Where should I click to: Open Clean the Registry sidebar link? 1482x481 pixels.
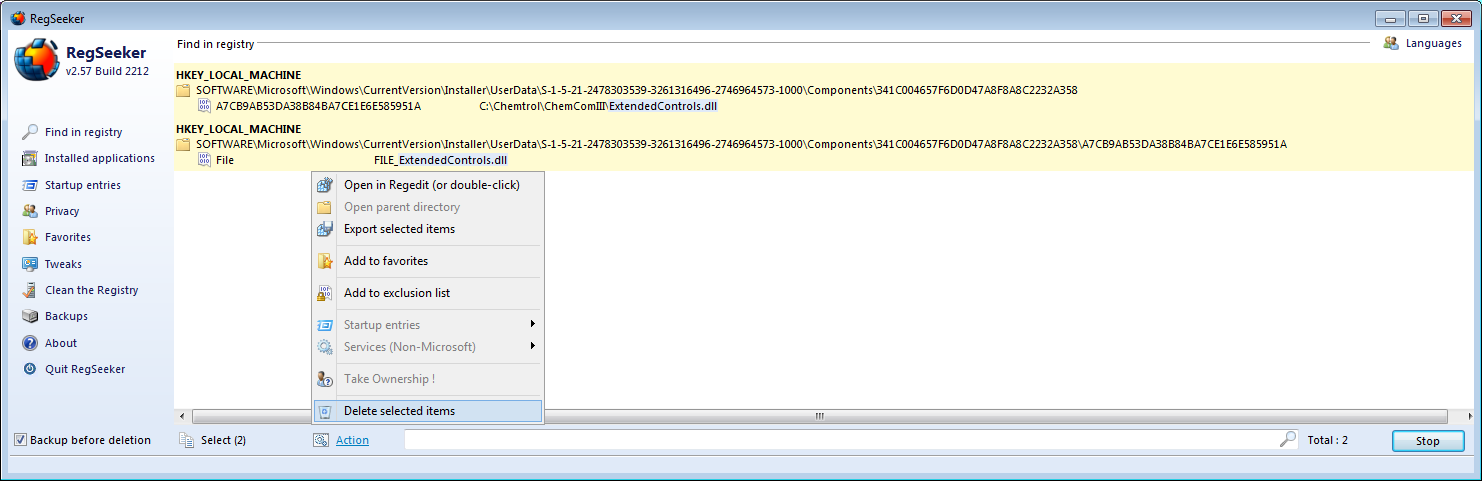click(92, 290)
